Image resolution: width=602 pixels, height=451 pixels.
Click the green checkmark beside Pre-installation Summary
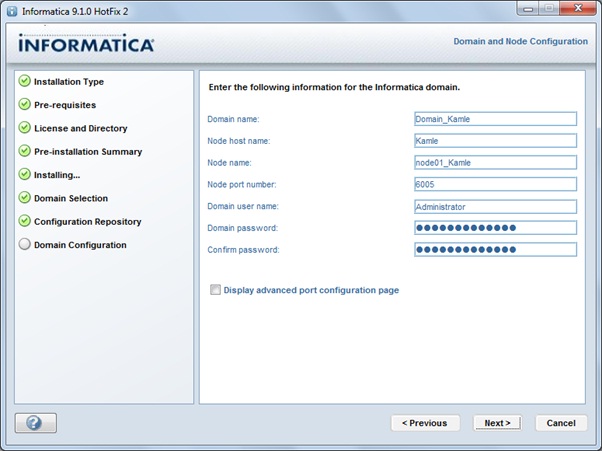(x=25, y=151)
